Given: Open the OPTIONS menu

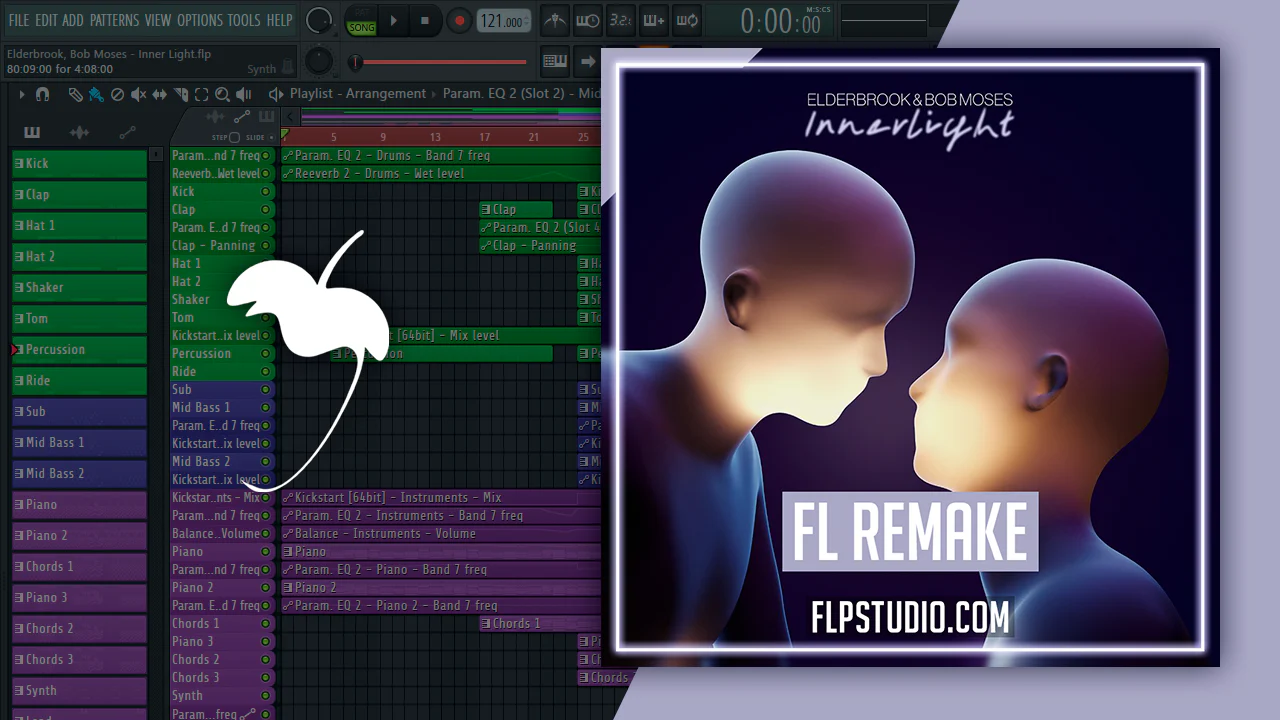Looking at the screenshot, I should [200, 20].
